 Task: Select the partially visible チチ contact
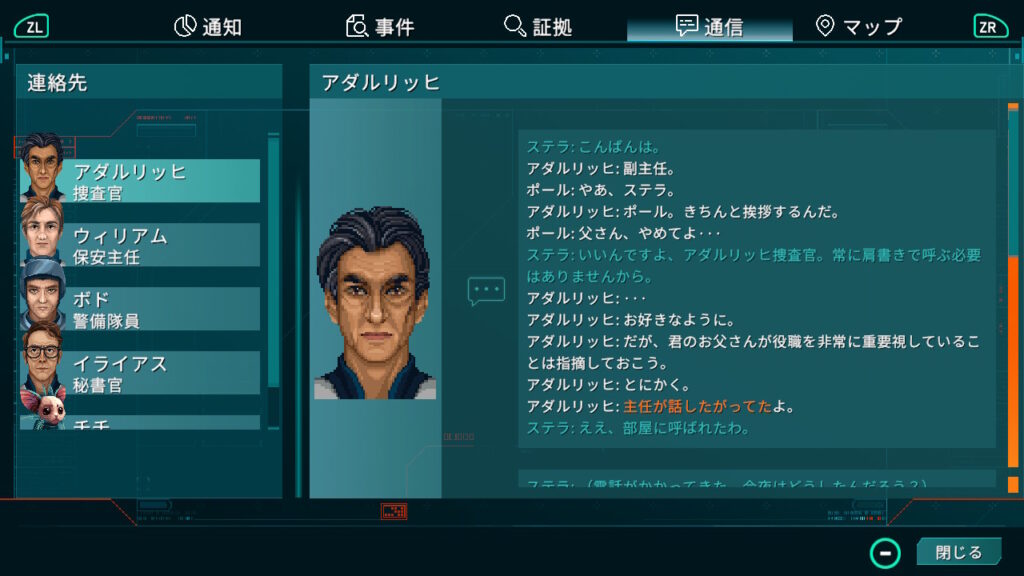click(x=140, y=422)
